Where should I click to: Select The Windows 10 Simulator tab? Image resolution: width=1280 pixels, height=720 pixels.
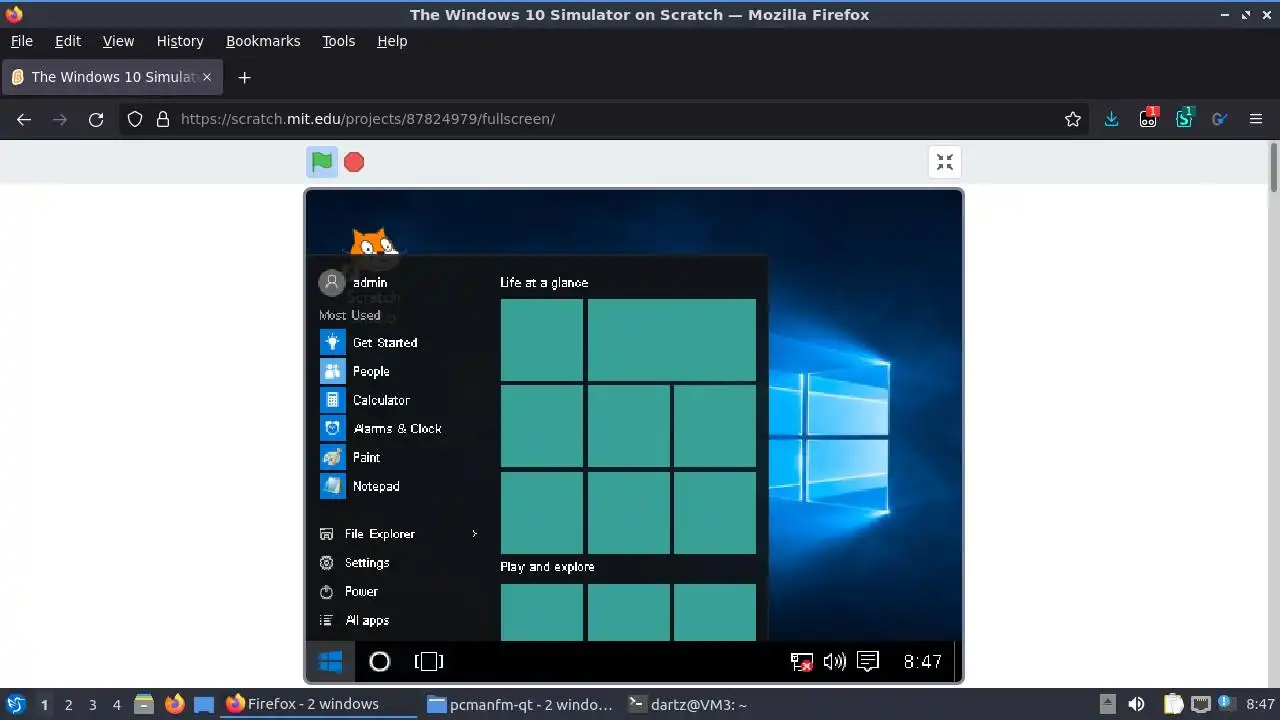[x=110, y=77]
